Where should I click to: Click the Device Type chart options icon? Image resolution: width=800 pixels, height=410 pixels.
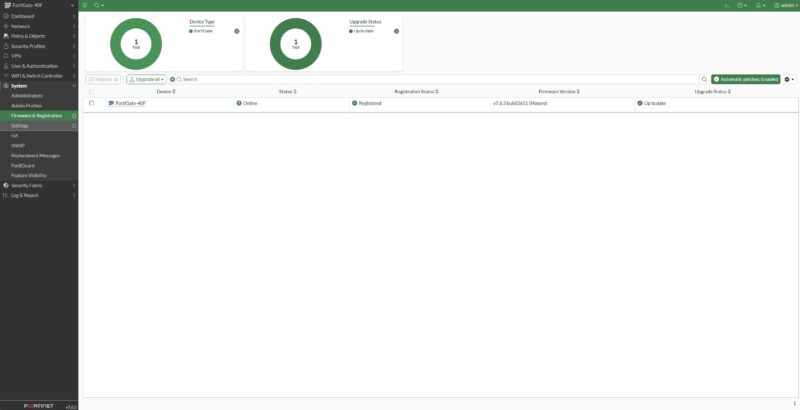[x=237, y=31]
